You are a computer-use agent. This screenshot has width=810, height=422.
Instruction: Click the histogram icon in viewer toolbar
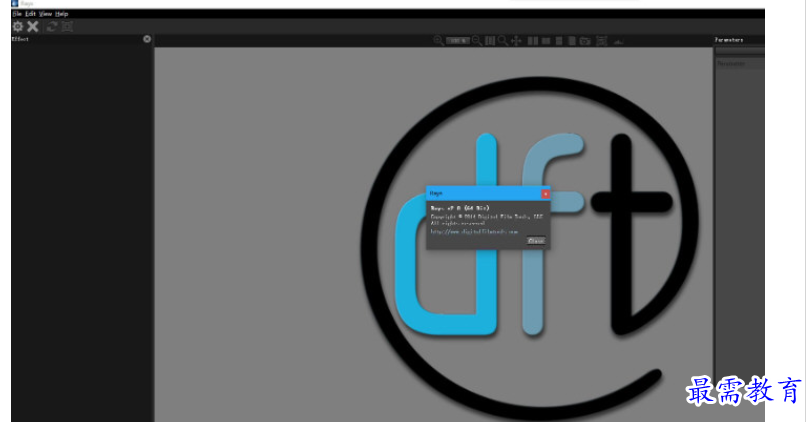(618, 41)
